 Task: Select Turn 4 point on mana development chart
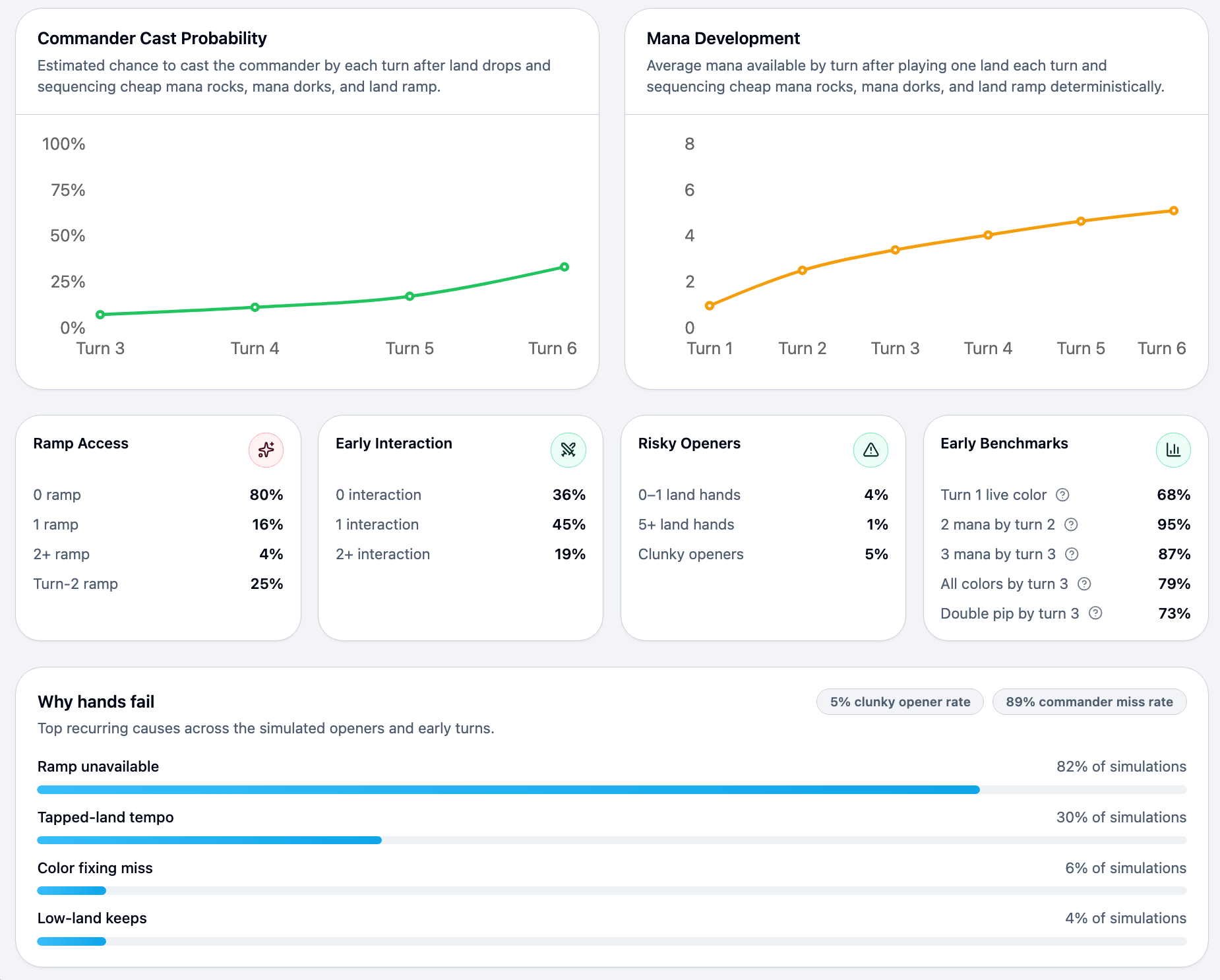988,235
